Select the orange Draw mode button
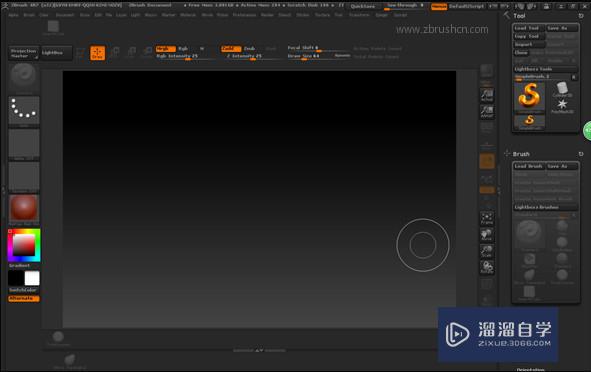Viewport: 591px width, 372px height. tap(98, 53)
